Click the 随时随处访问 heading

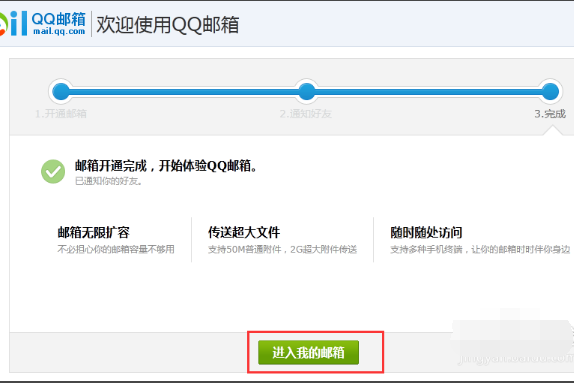(426, 233)
